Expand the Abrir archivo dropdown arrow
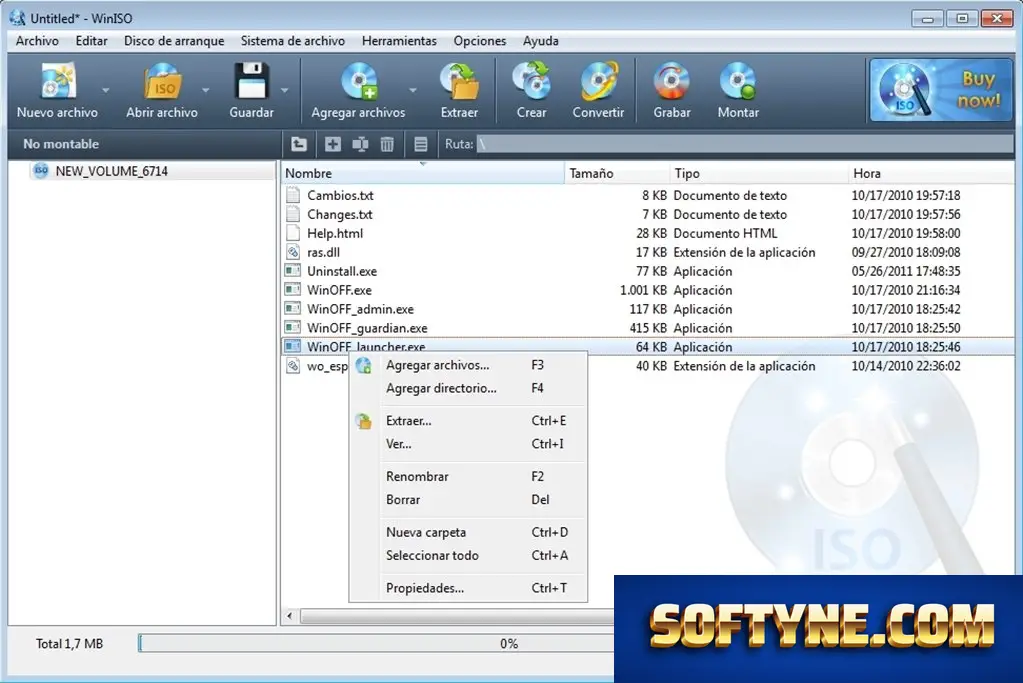This screenshot has height=683, width=1023. point(206,90)
